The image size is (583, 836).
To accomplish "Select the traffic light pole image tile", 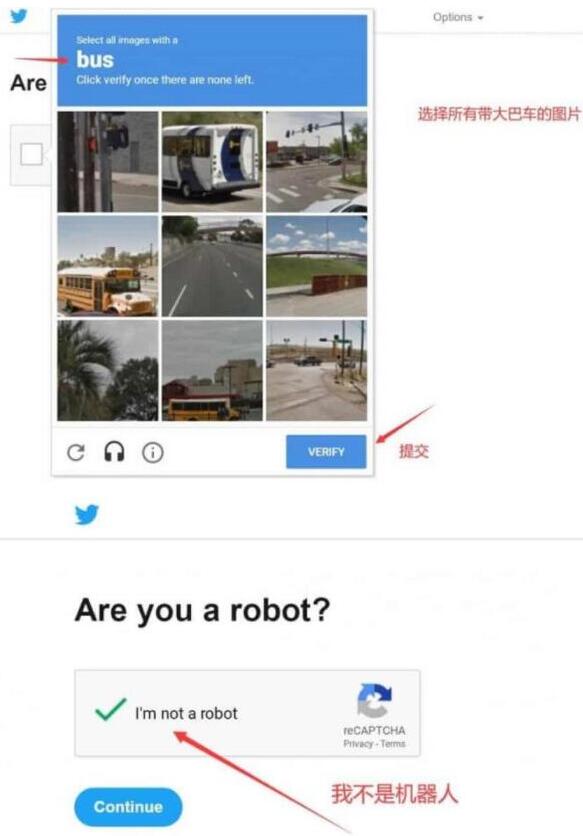I will [108, 162].
